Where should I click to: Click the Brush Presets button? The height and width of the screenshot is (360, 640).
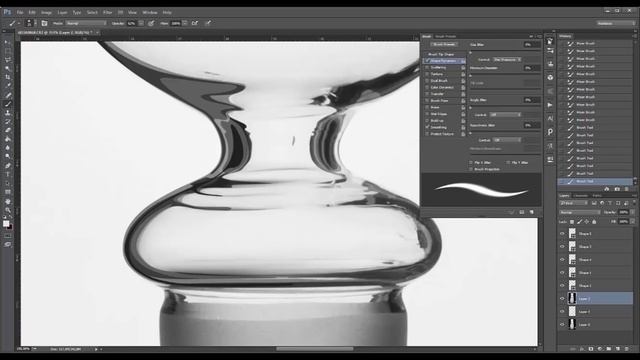(x=444, y=44)
